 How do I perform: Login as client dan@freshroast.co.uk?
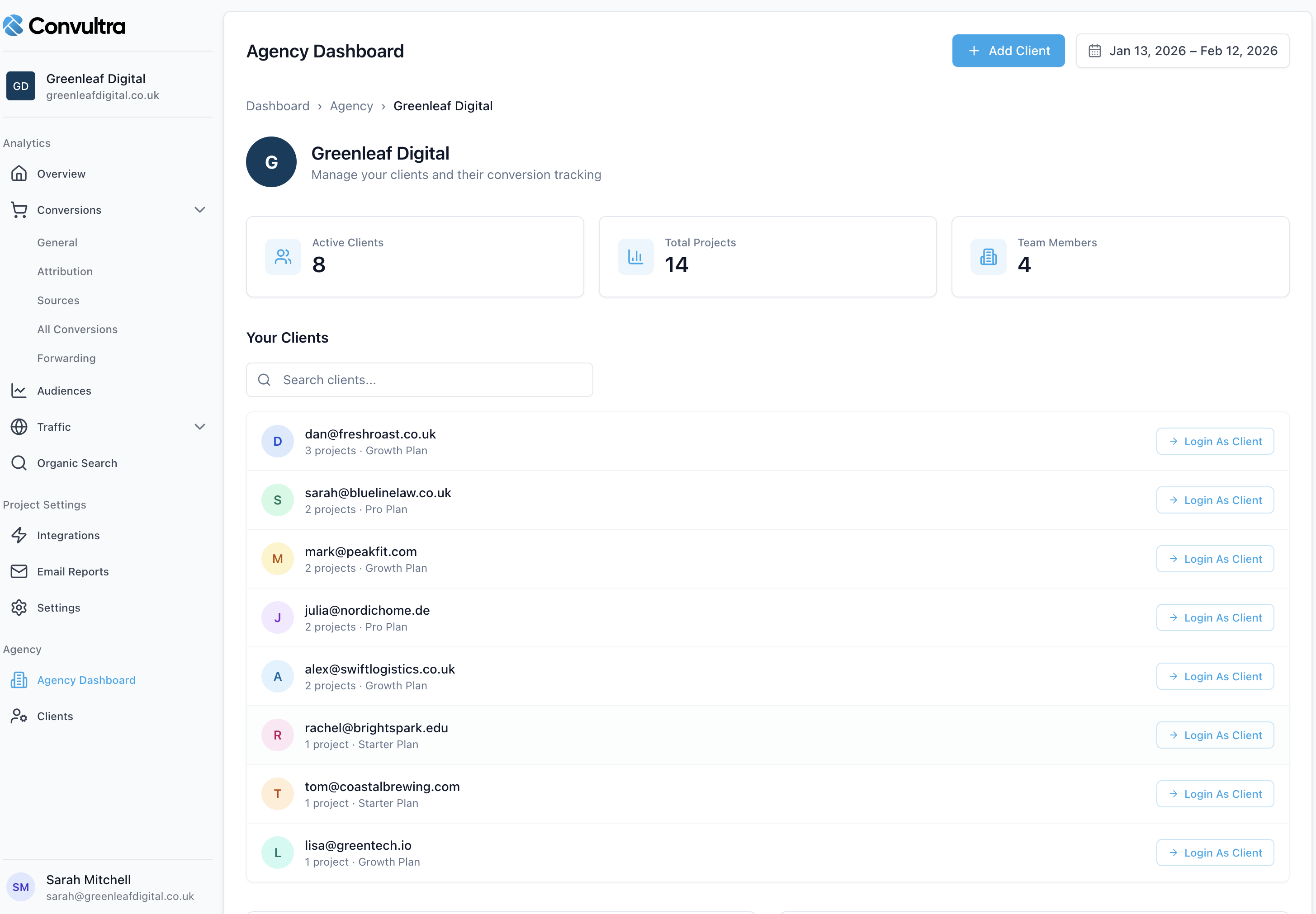pyautogui.click(x=1215, y=441)
